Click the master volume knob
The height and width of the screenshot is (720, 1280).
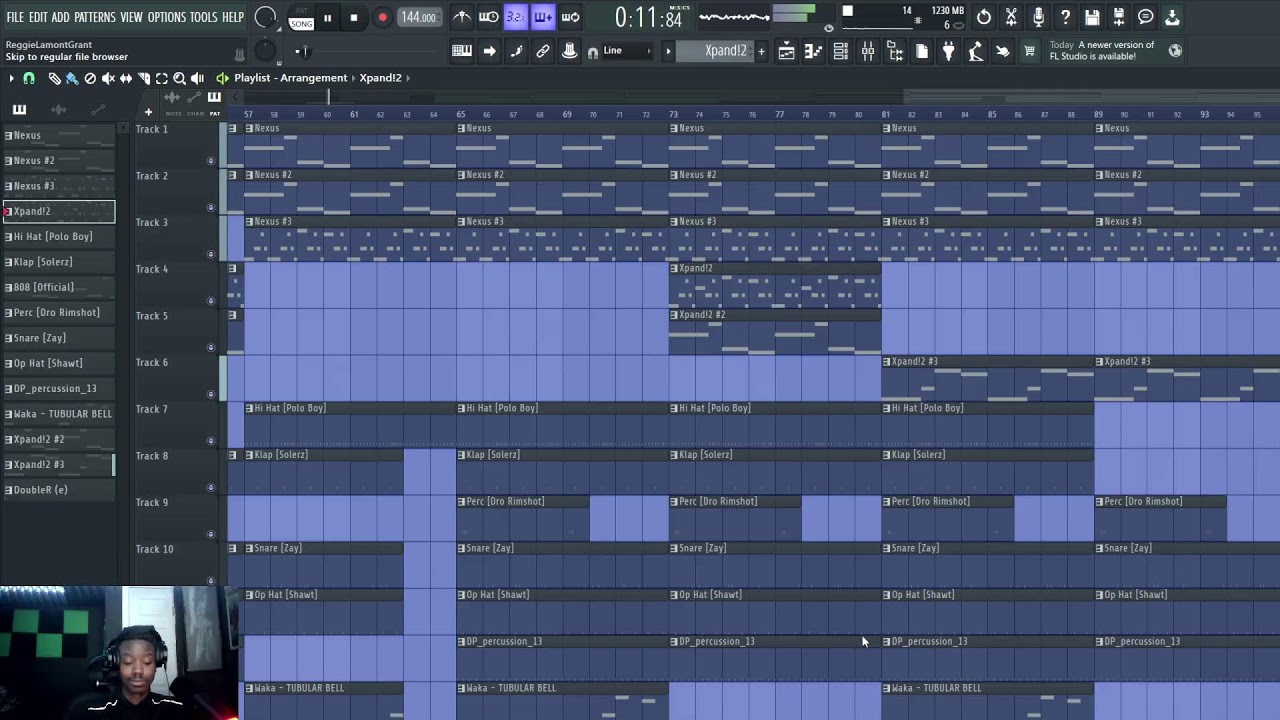click(266, 17)
